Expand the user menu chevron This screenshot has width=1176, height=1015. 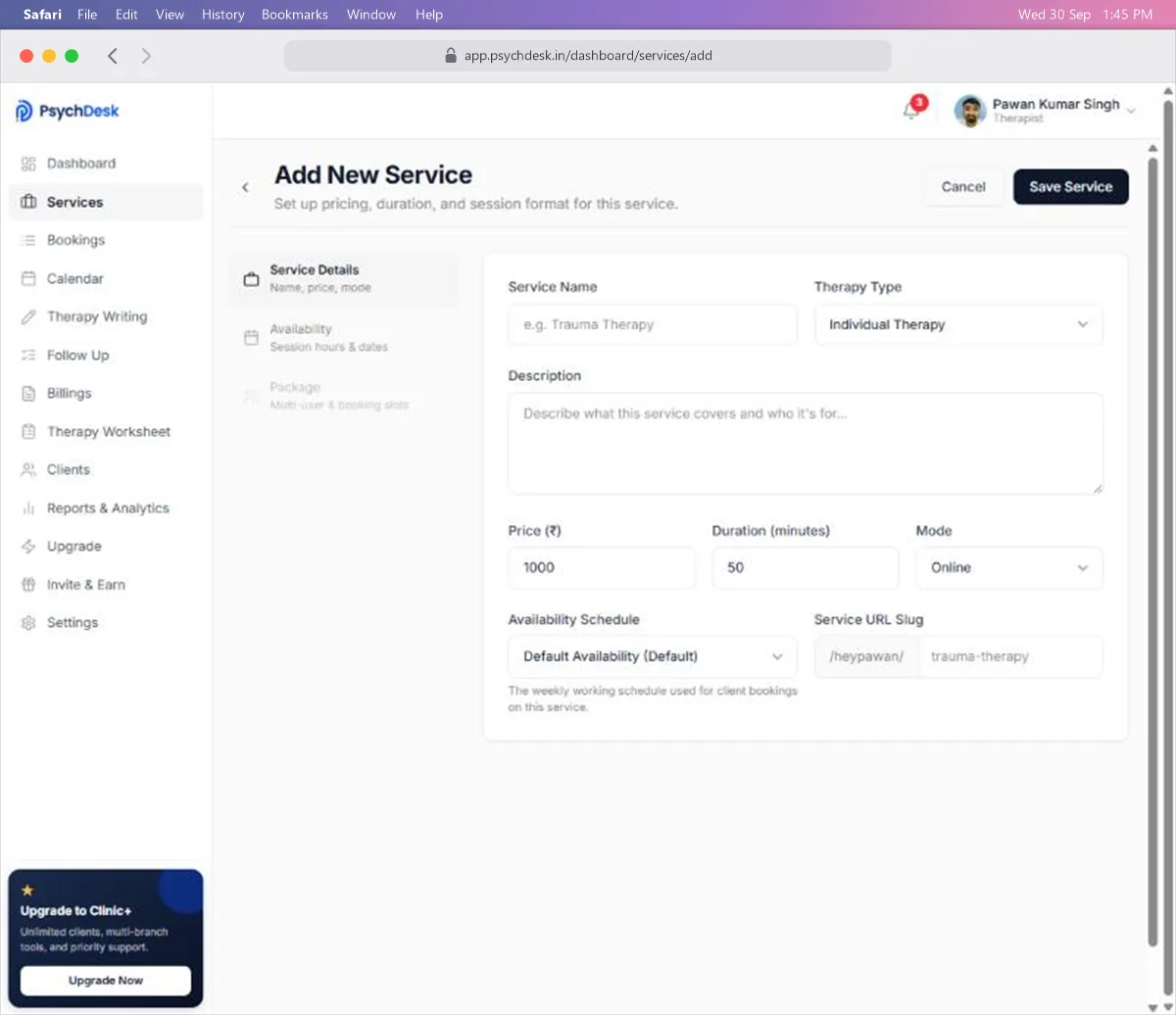(1131, 112)
